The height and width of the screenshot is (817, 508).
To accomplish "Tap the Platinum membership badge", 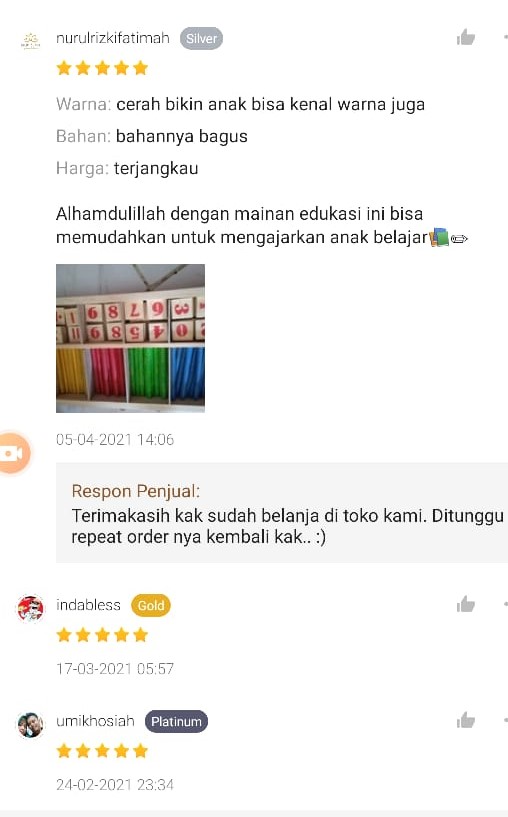I will pos(176,722).
